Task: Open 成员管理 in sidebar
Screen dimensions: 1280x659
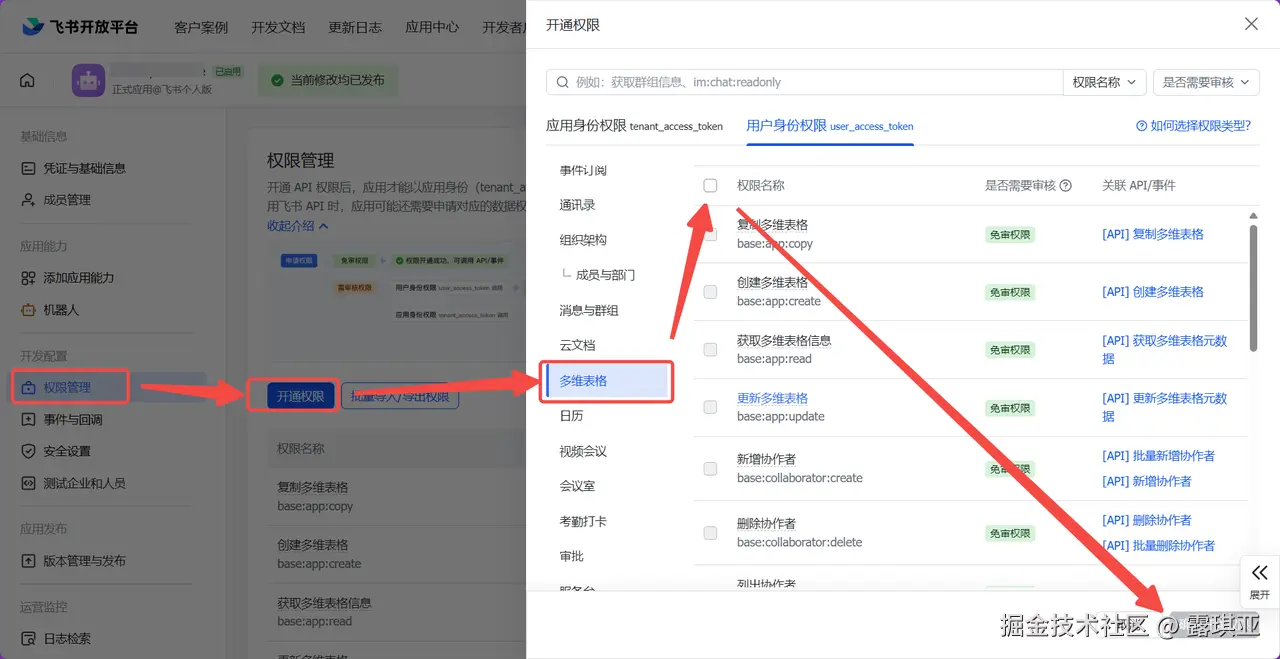Action: tap(67, 200)
